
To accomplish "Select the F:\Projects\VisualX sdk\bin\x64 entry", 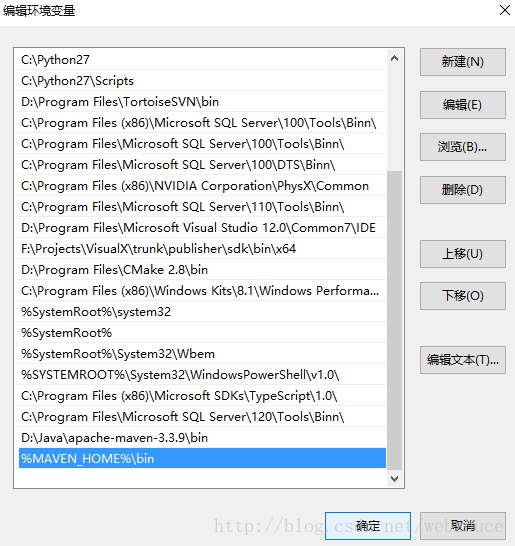I will pos(201,249).
